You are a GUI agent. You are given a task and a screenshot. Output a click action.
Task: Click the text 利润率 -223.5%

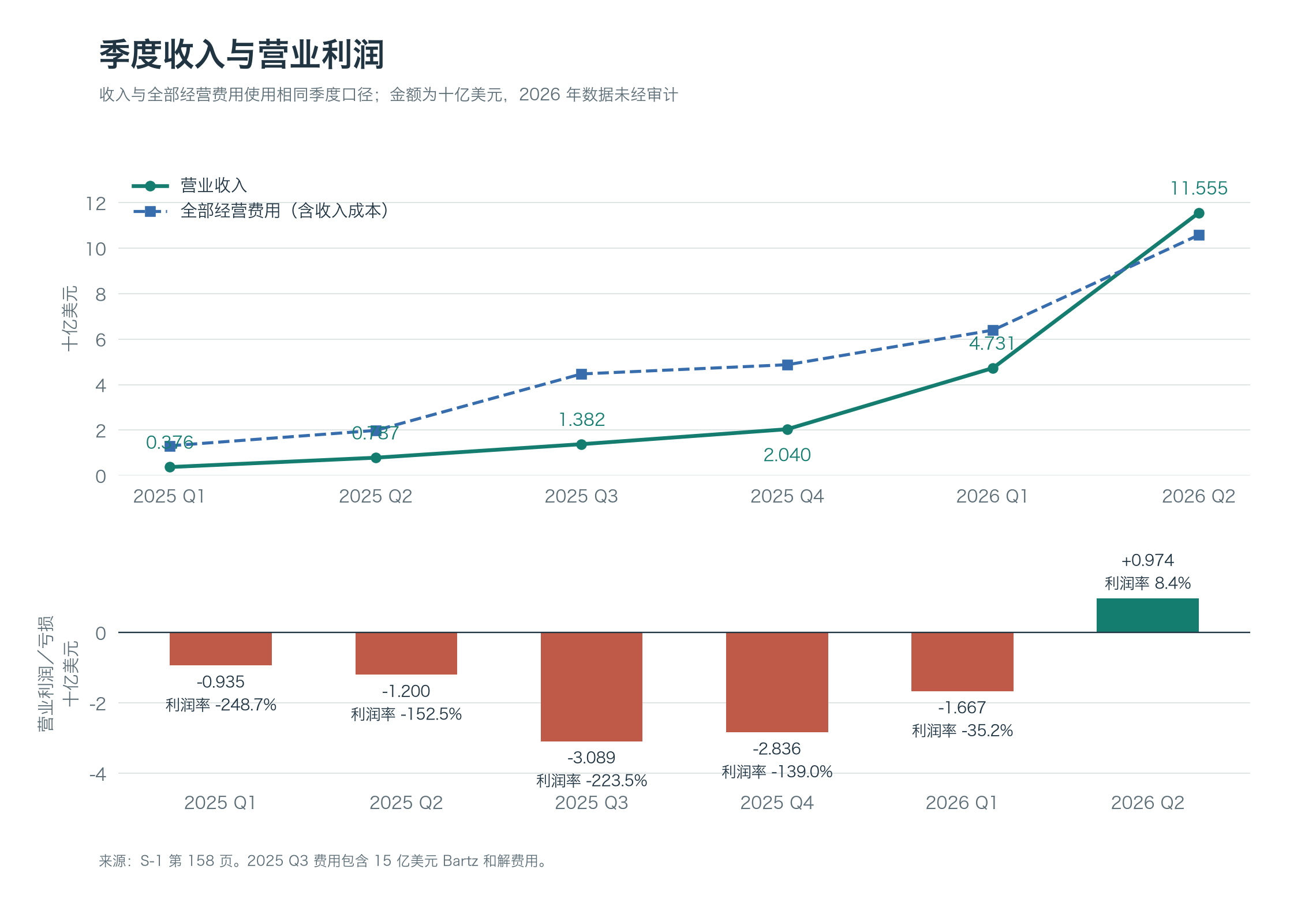coord(592,781)
